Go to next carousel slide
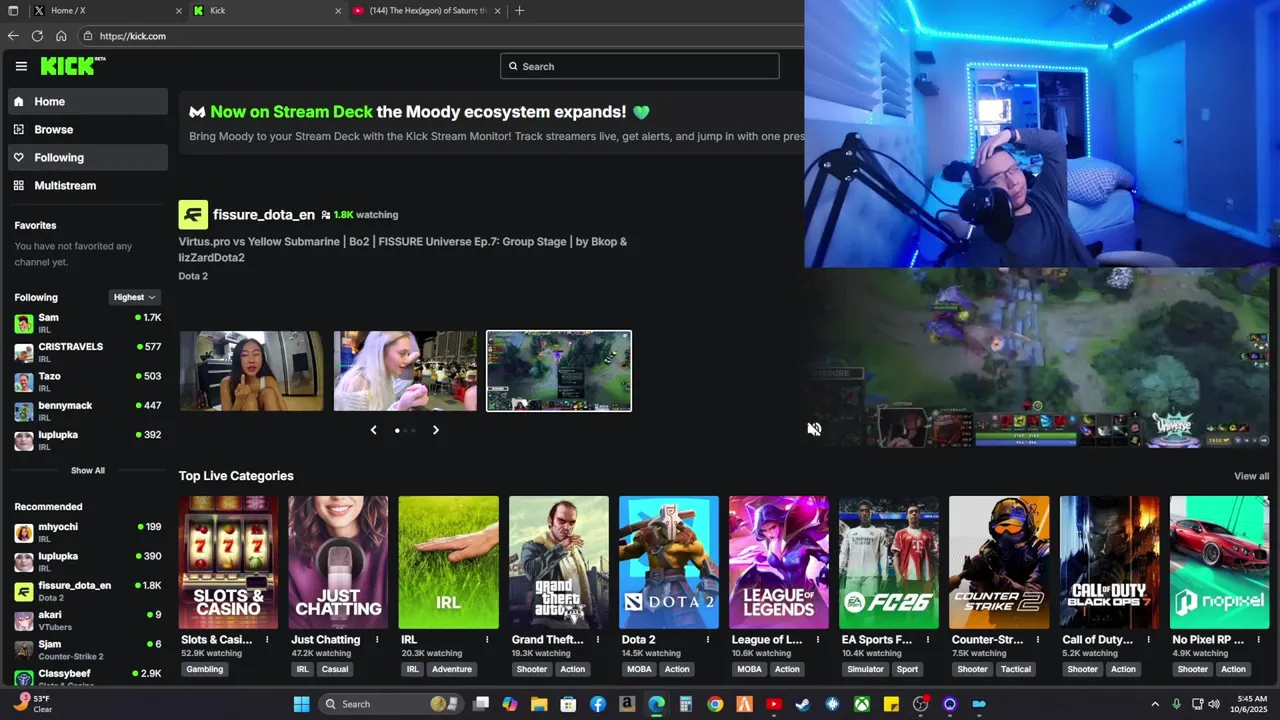 (435, 430)
